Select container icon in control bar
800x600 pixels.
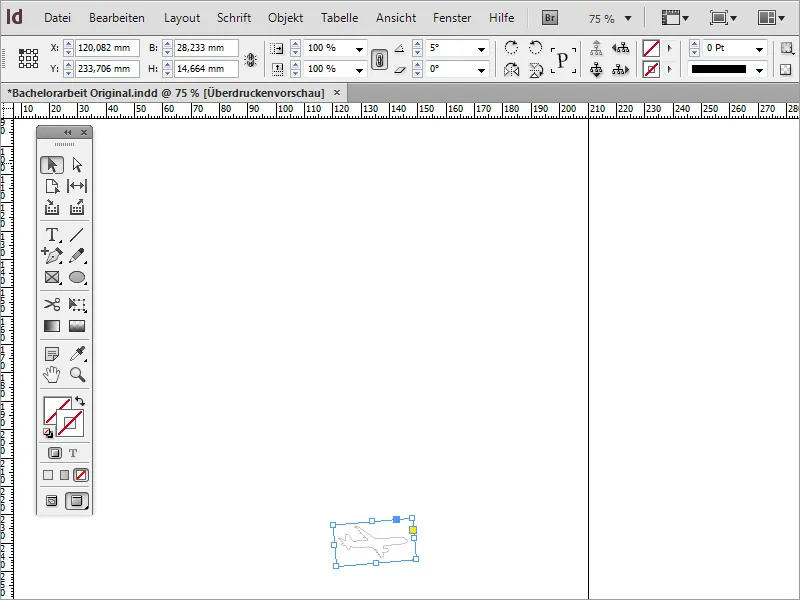[x=596, y=48]
